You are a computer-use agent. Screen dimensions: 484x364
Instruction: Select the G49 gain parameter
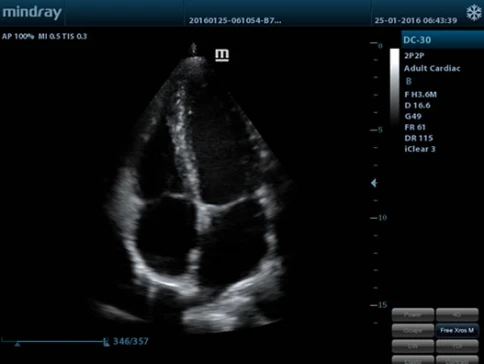413,116
